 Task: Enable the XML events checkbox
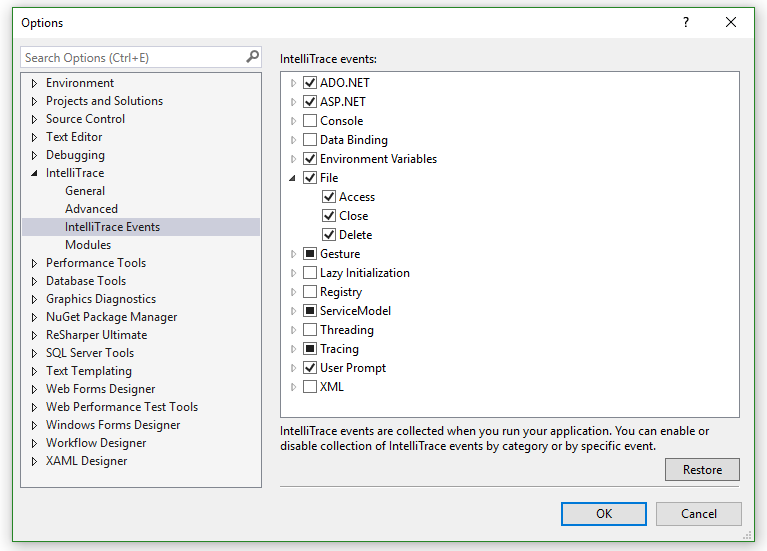point(310,387)
